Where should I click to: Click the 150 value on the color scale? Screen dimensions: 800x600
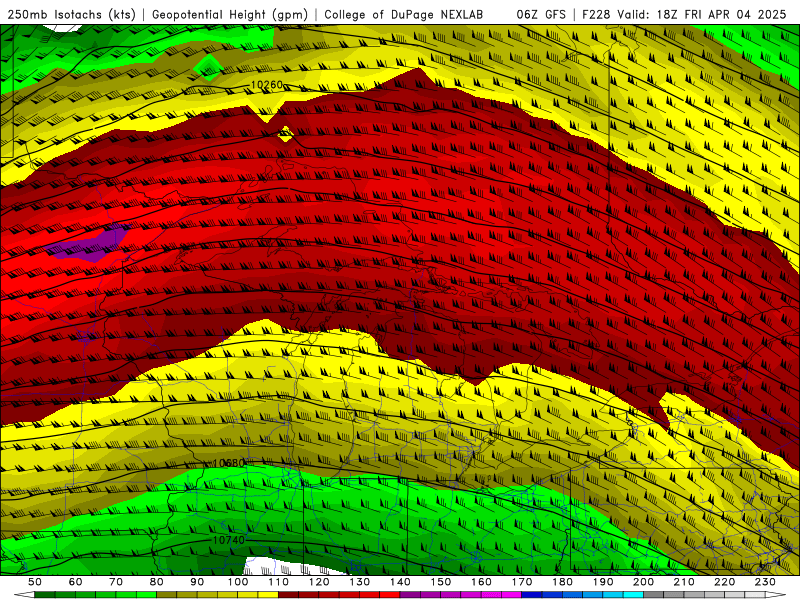pos(440,582)
